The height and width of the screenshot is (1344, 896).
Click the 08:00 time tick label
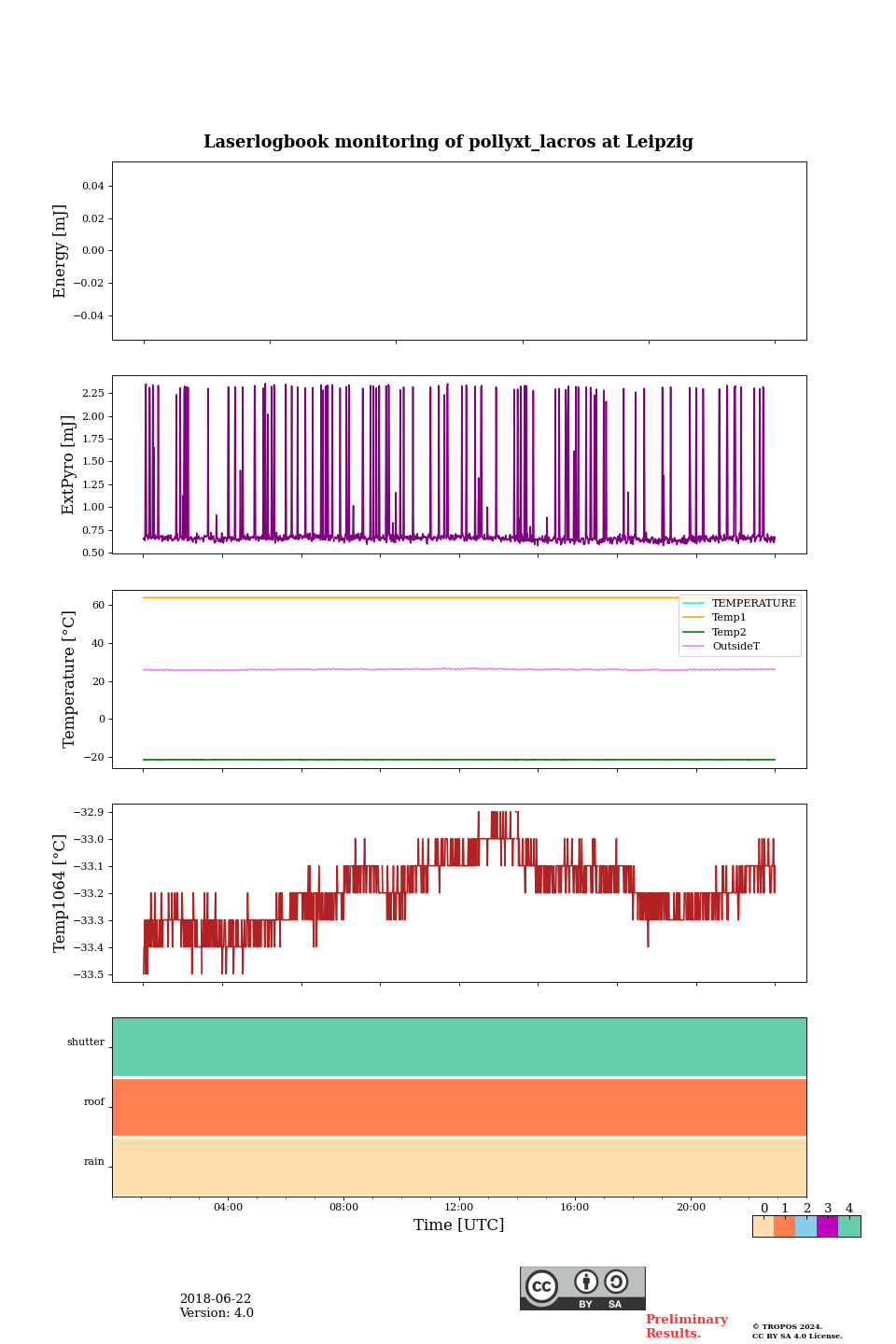click(x=343, y=1207)
